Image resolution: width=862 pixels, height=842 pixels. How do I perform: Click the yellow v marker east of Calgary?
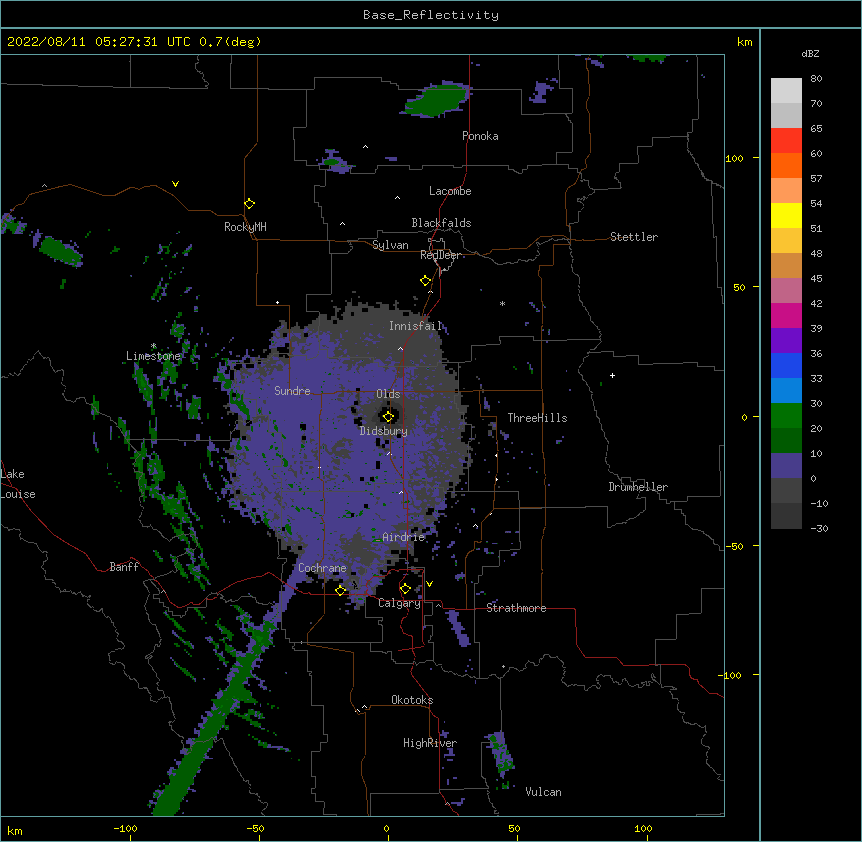pyautogui.click(x=429, y=584)
